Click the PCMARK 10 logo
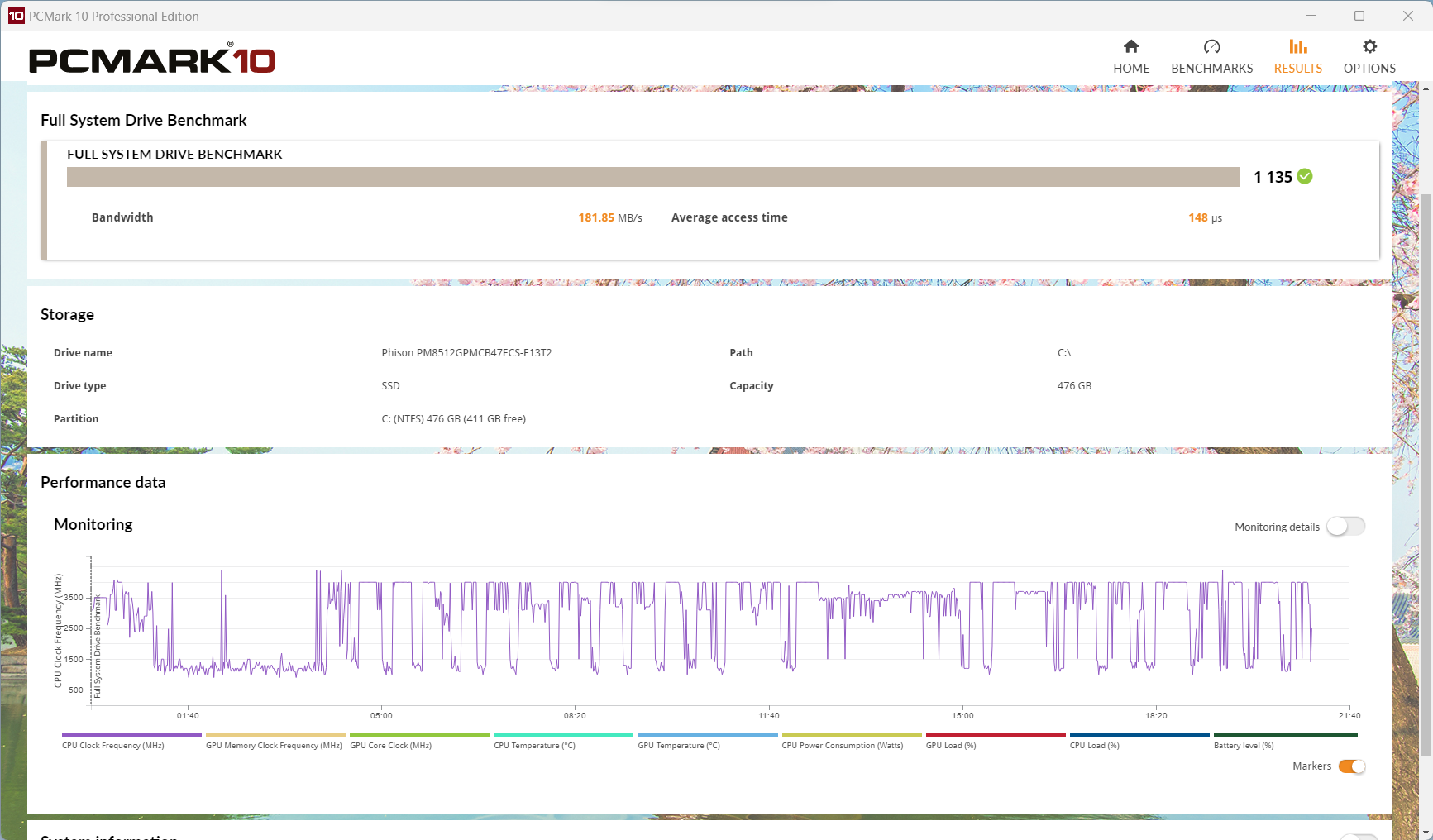 [x=152, y=58]
